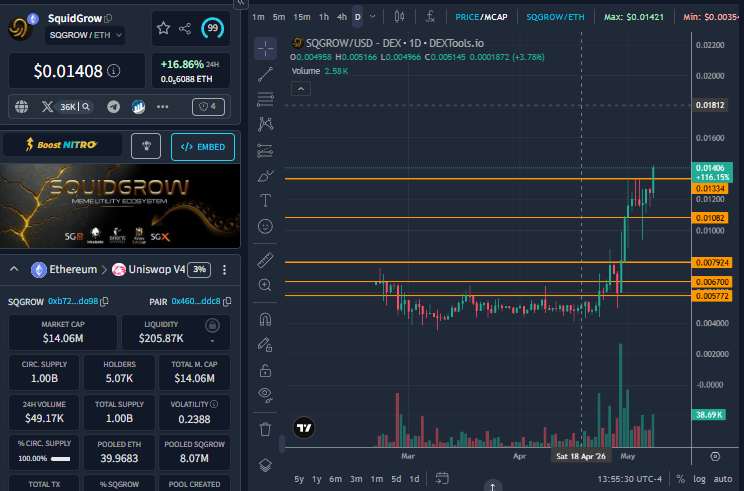Viewport: 744px width, 491px height.
Task: Click the price info icon
Action: 113,71
